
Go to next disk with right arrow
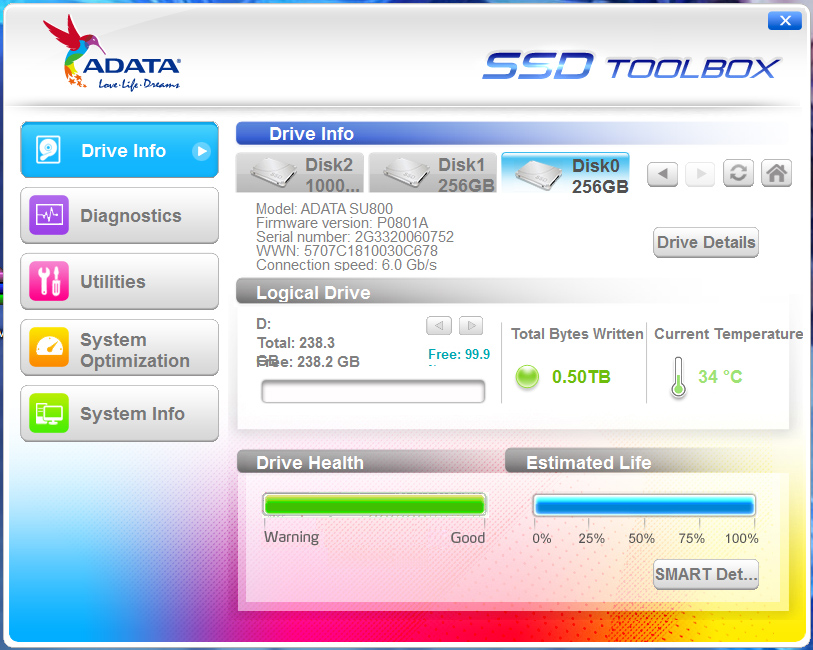pos(700,174)
